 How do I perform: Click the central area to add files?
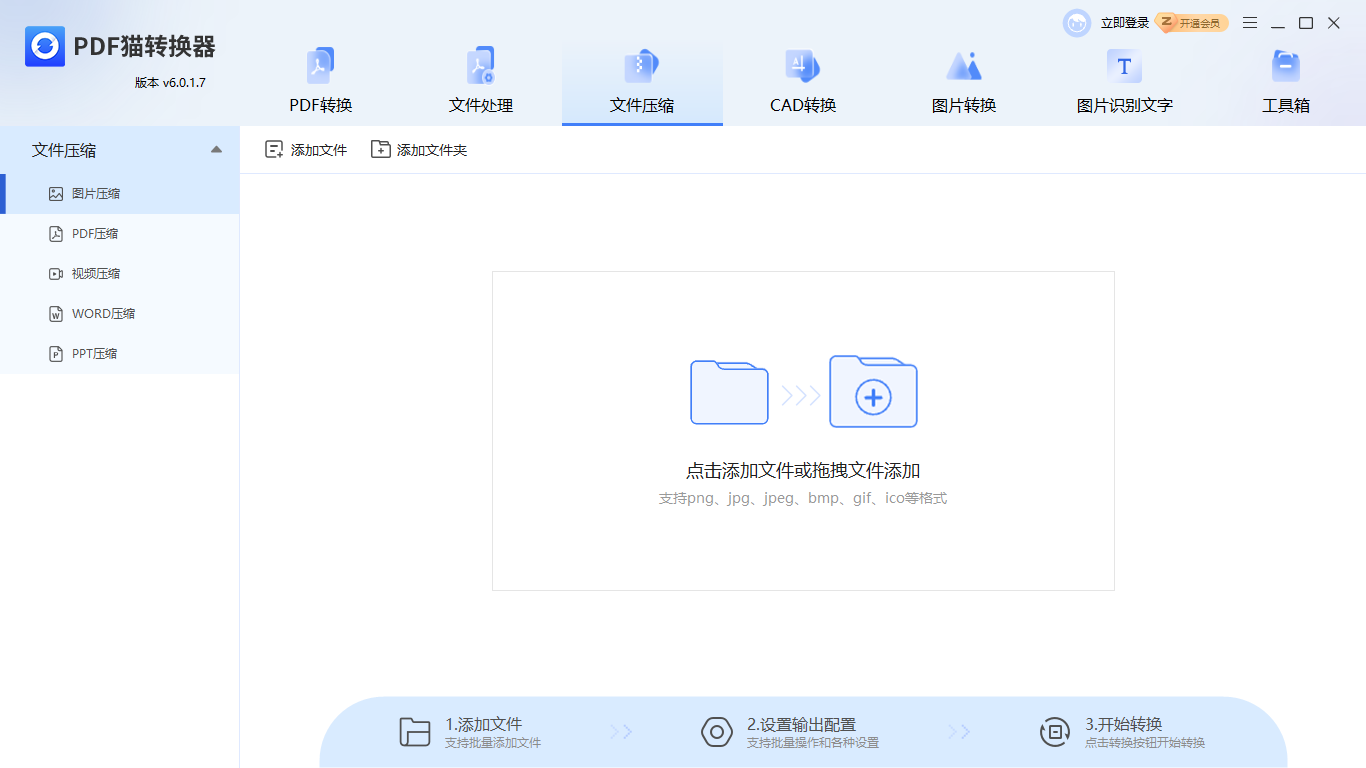pos(801,430)
